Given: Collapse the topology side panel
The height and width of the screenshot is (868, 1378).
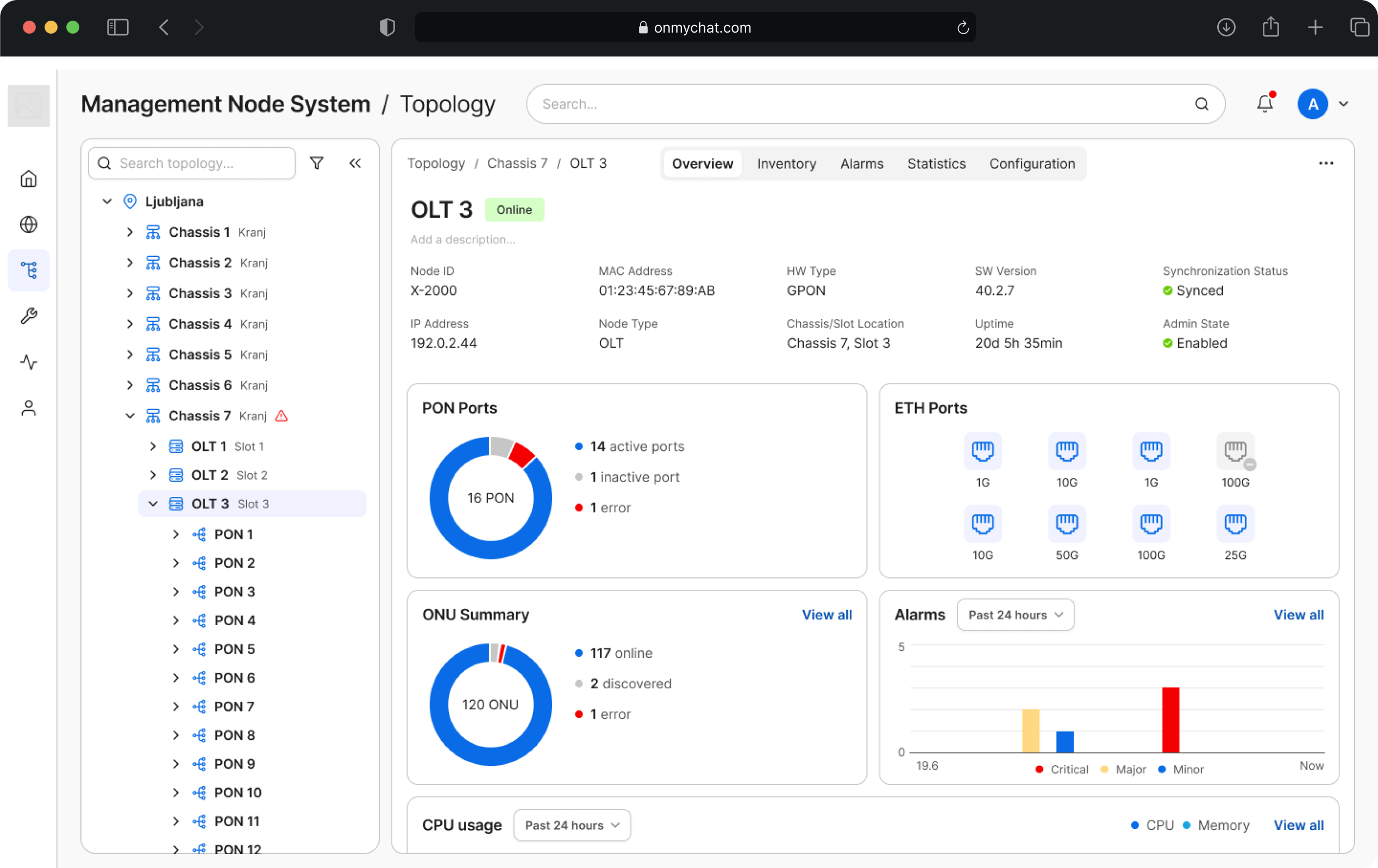Looking at the screenshot, I should click(x=355, y=163).
